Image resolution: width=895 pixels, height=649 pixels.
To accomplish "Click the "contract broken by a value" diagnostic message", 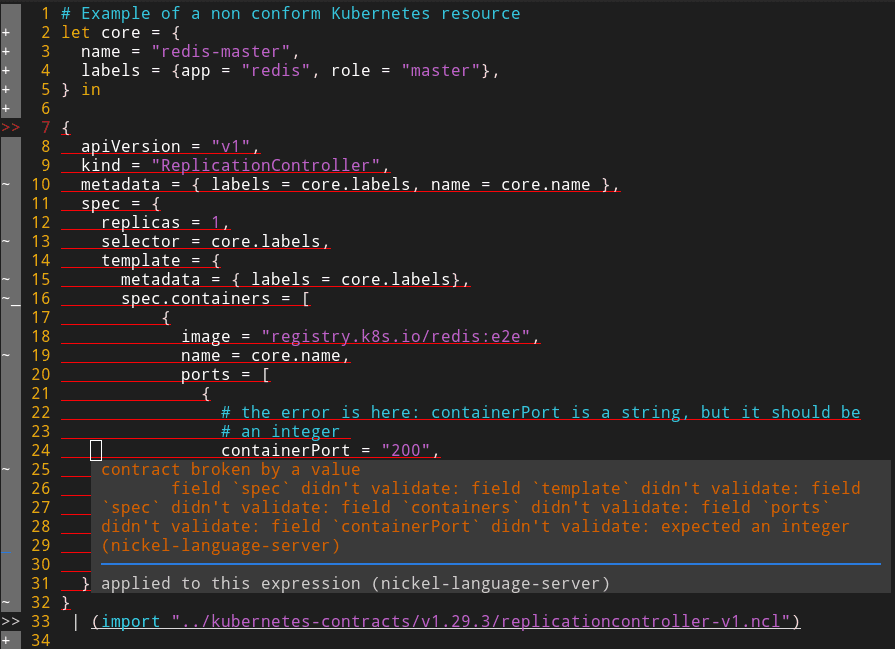I will tap(230, 469).
